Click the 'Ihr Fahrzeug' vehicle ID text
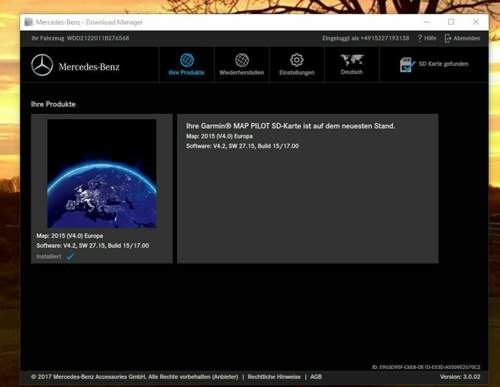The image size is (500, 387). tap(80, 38)
